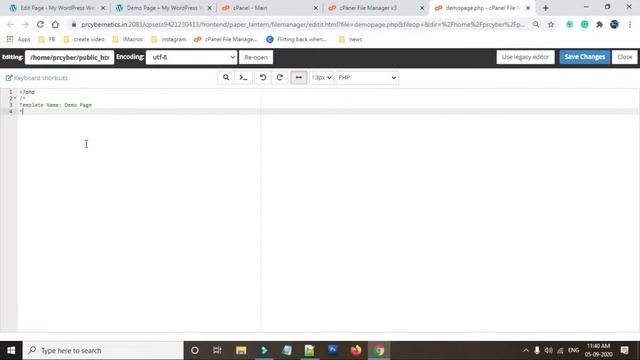640x360 pixels.
Task: Click the browser address bar URL
Action: click(303, 24)
